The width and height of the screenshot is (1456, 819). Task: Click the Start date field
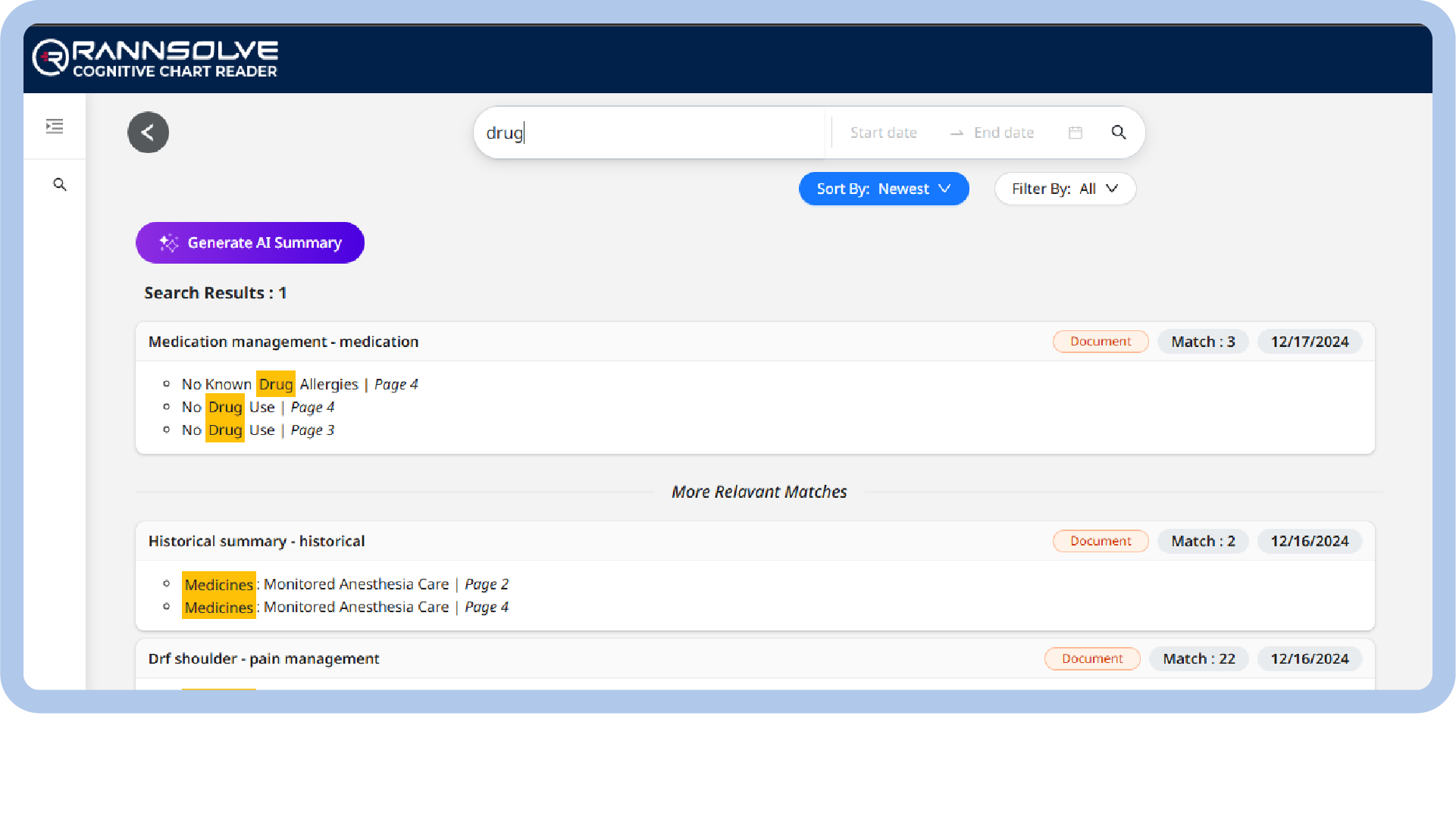tap(883, 133)
